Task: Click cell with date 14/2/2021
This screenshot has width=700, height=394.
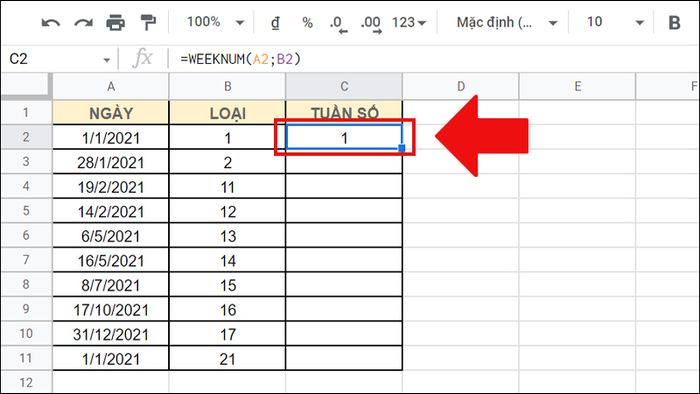Action: pos(111,211)
